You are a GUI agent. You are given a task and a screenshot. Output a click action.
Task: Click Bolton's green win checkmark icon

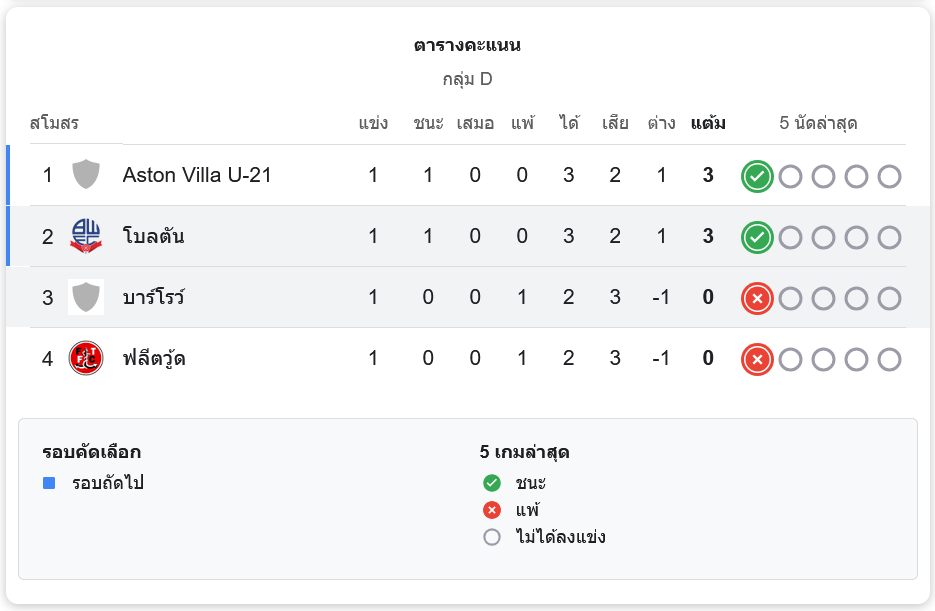(x=757, y=238)
